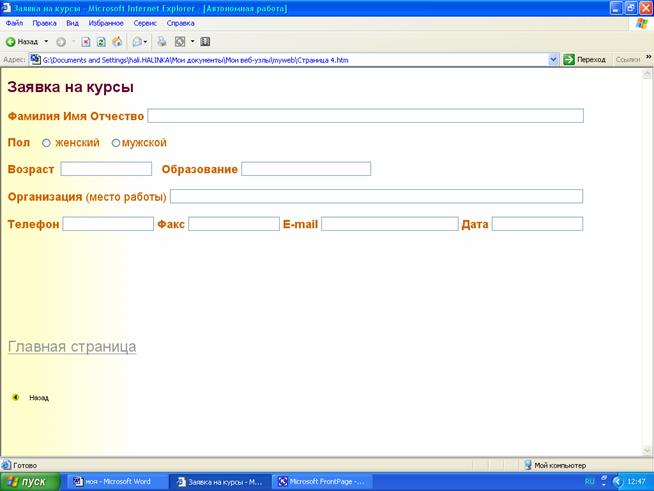Click the Mail envelope toolbar icon
This screenshot has width=654, height=491.
137,42
